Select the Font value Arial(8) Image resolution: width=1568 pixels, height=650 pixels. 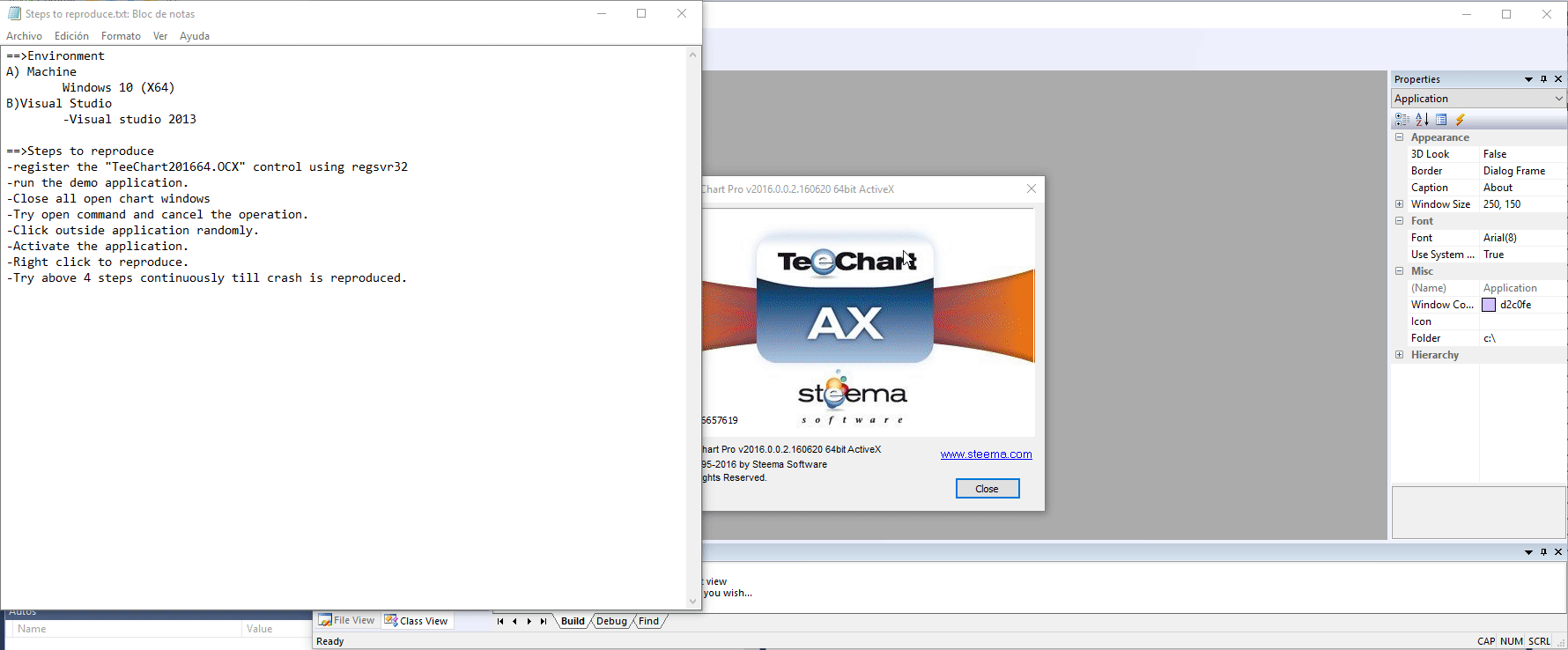1521,238
